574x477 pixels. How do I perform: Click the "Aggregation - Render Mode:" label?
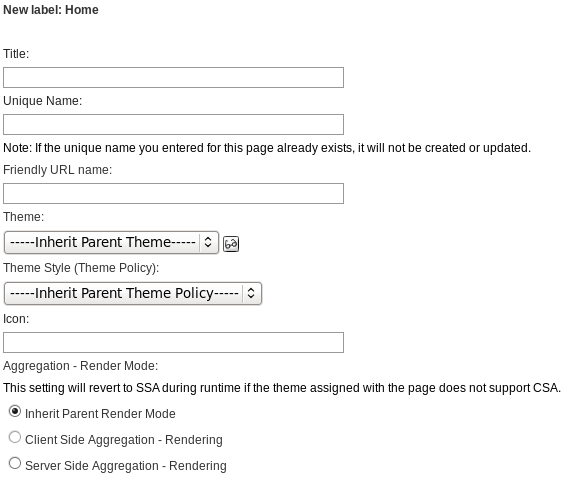pyautogui.click(x=81, y=366)
